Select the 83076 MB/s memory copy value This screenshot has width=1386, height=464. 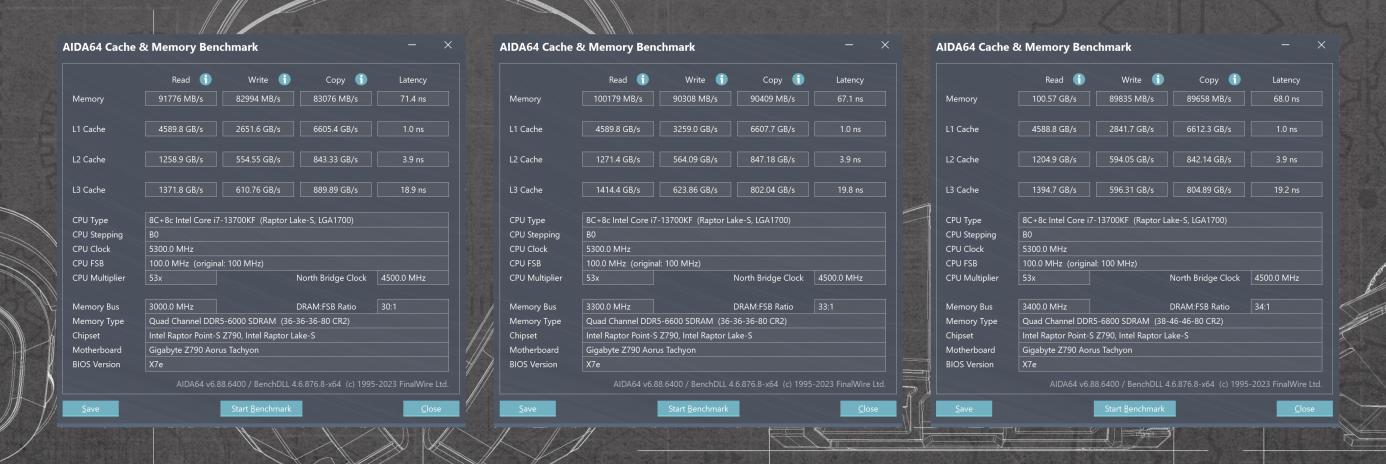(335, 99)
